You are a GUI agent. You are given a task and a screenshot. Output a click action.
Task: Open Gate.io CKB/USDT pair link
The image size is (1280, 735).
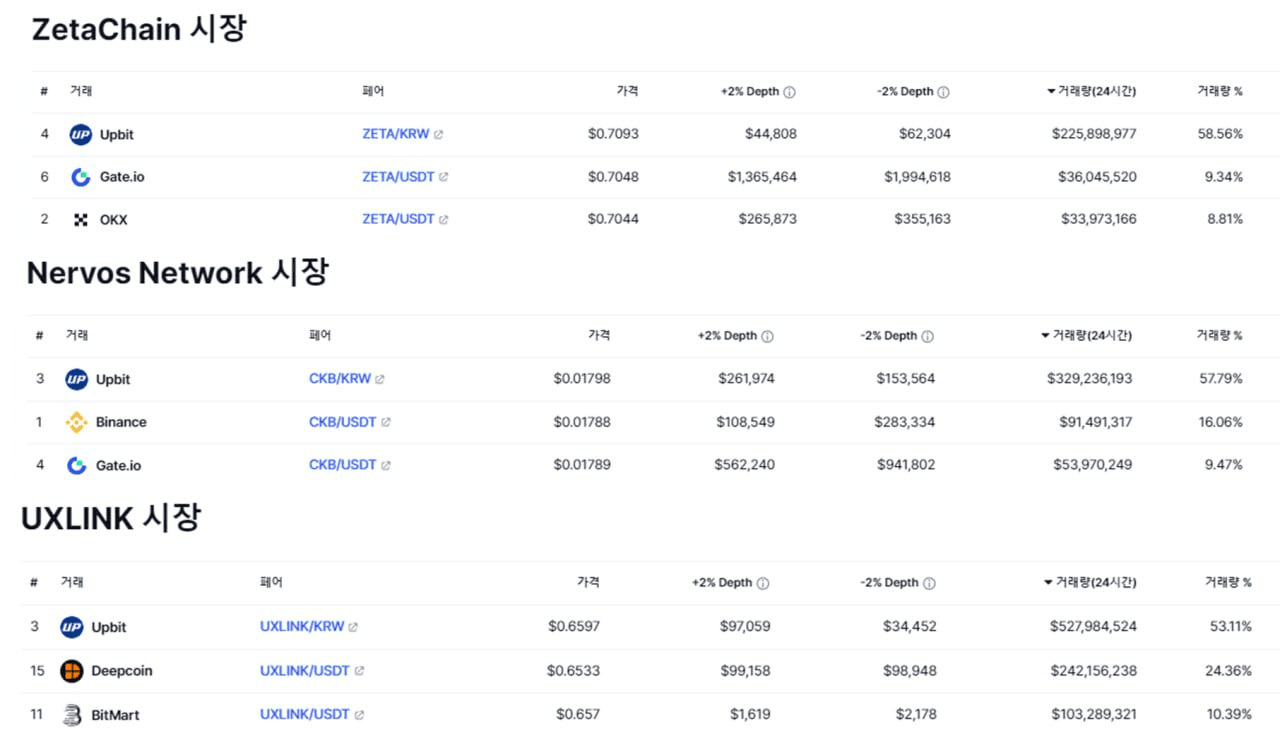tap(343, 465)
